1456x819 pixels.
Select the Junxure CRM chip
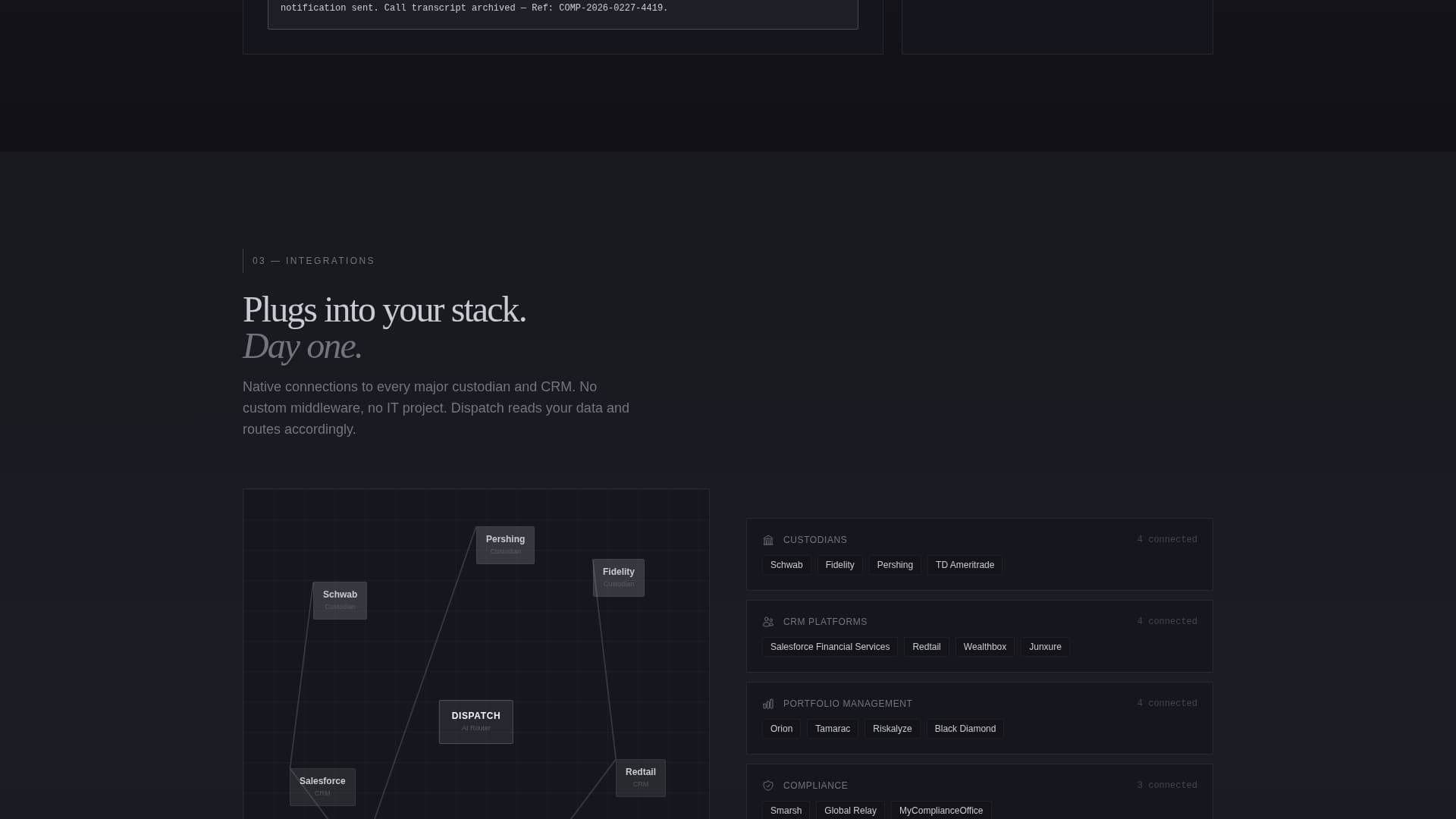point(1044,647)
